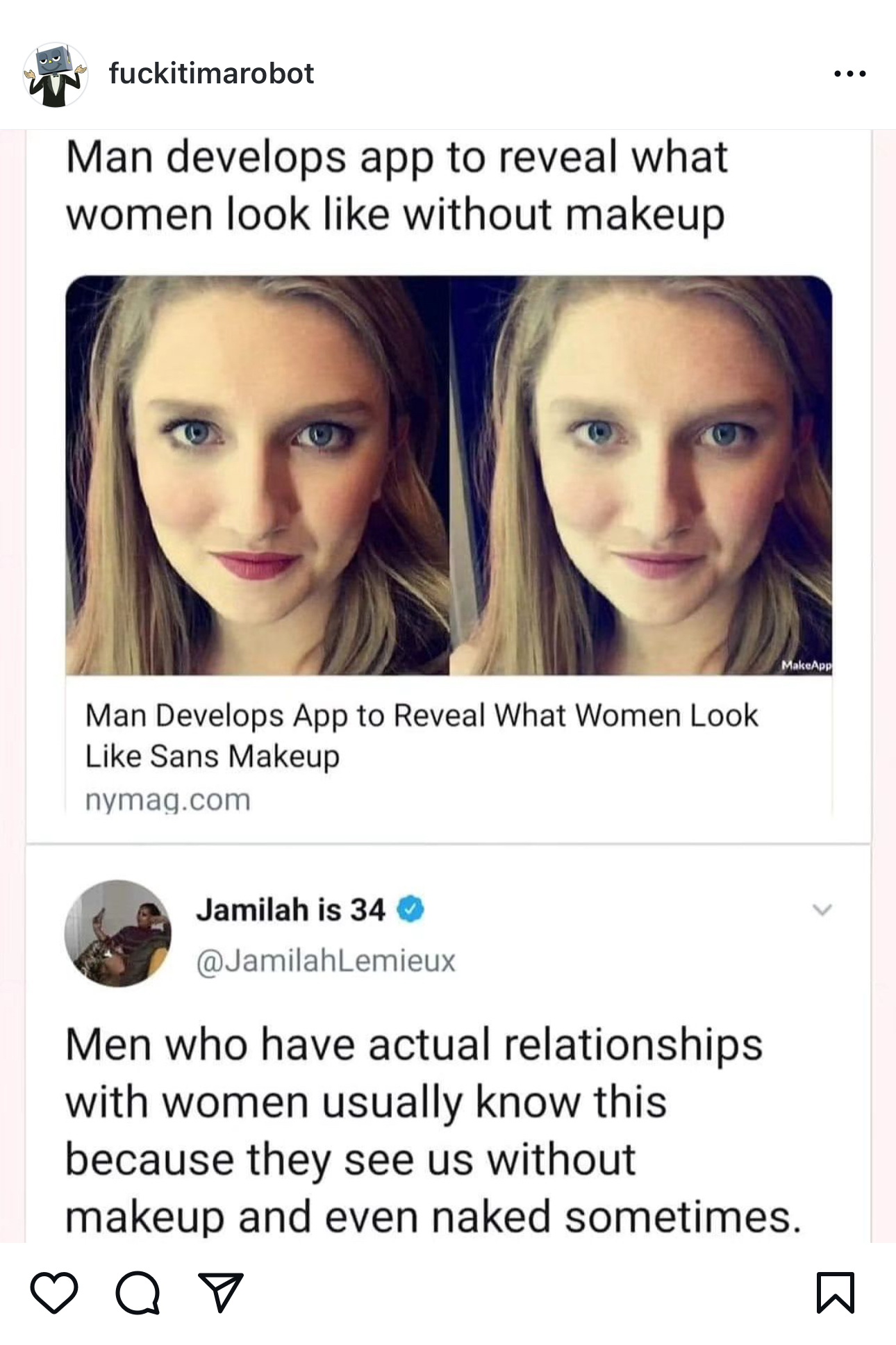Open the @JamilahLemieux handle
The image size is (896, 1345).
coord(326,961)
